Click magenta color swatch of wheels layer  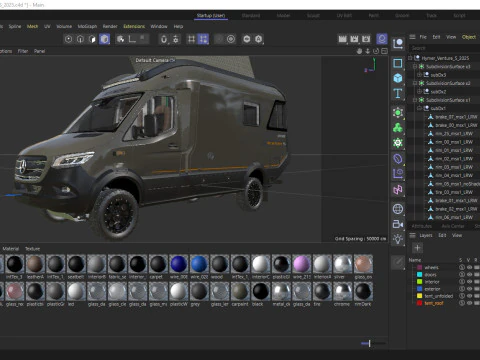419,267
